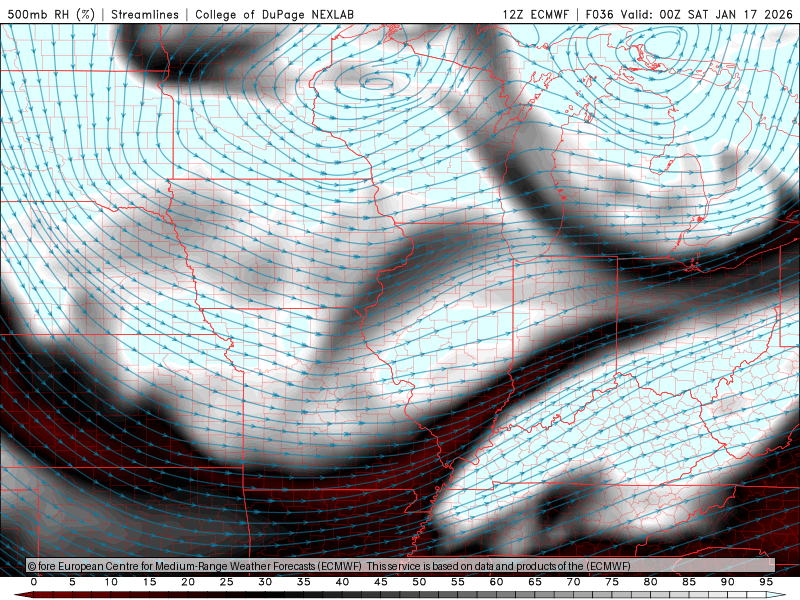Screen dimensions: 800x600
Task: Click the "50" value on color scale
Action: [419, 582]
